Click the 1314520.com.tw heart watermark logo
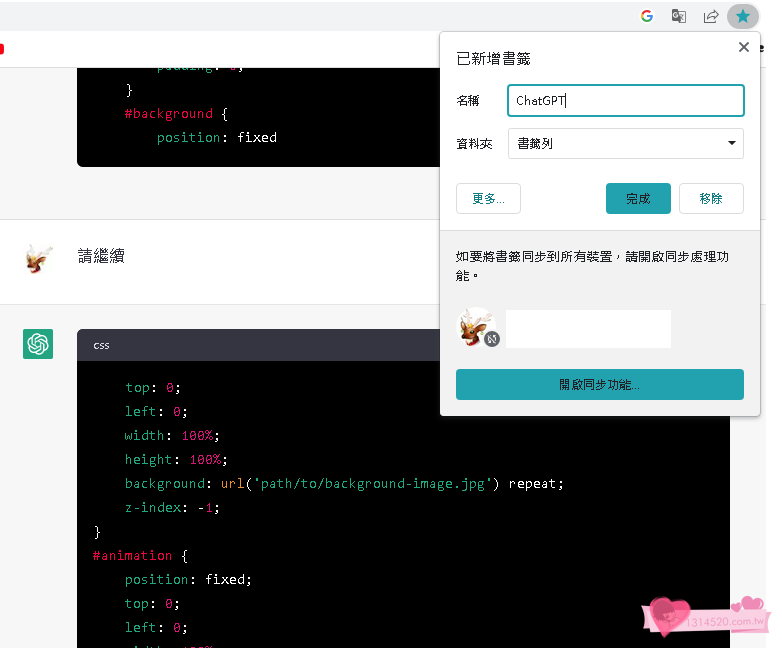The image size is (782, 648). coord(699,619)
